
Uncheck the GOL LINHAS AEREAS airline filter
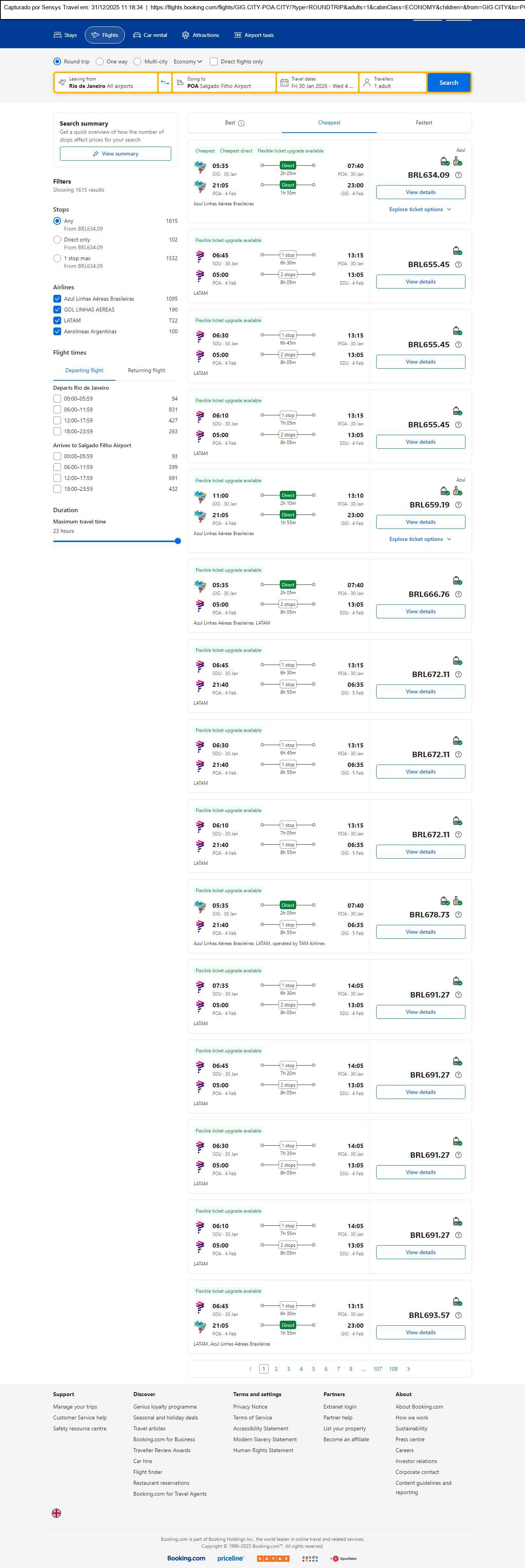click(x=57, y=310)
